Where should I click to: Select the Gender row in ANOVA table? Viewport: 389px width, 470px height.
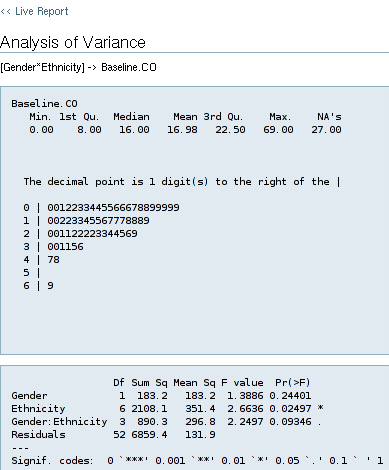[x=161, y=396]
